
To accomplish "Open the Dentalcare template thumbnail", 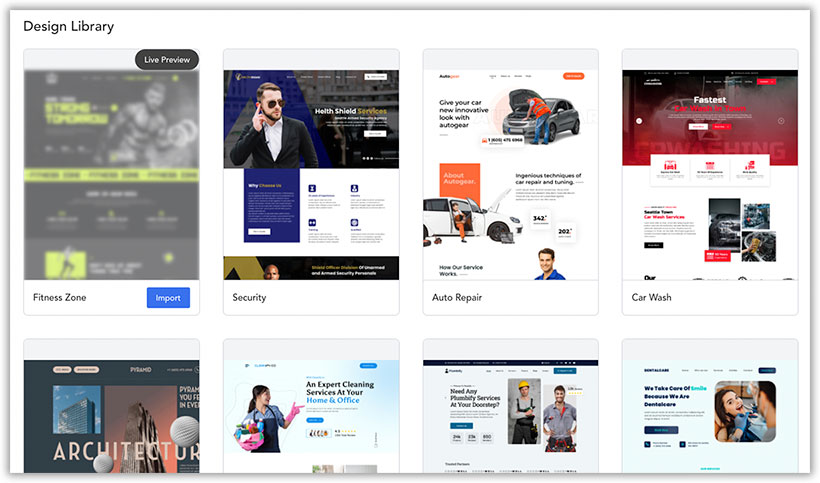I will point(710,416).
